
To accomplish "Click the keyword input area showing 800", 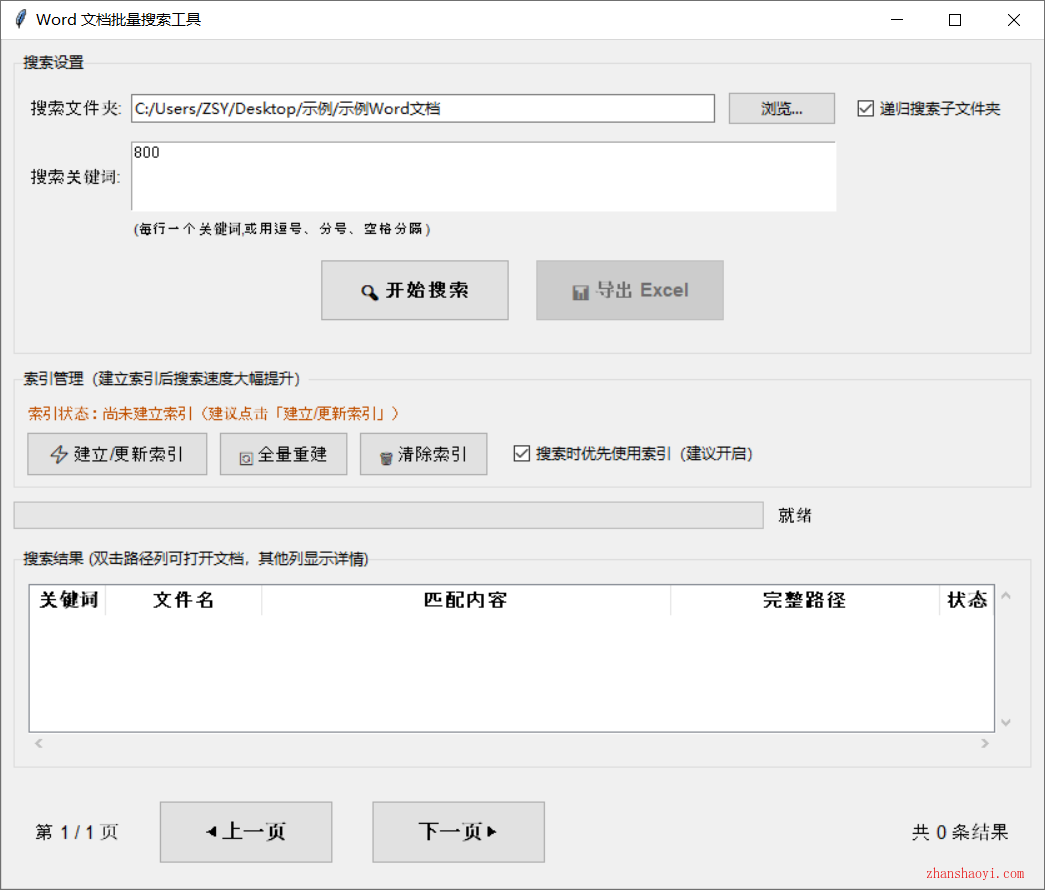I will point(483,177).
